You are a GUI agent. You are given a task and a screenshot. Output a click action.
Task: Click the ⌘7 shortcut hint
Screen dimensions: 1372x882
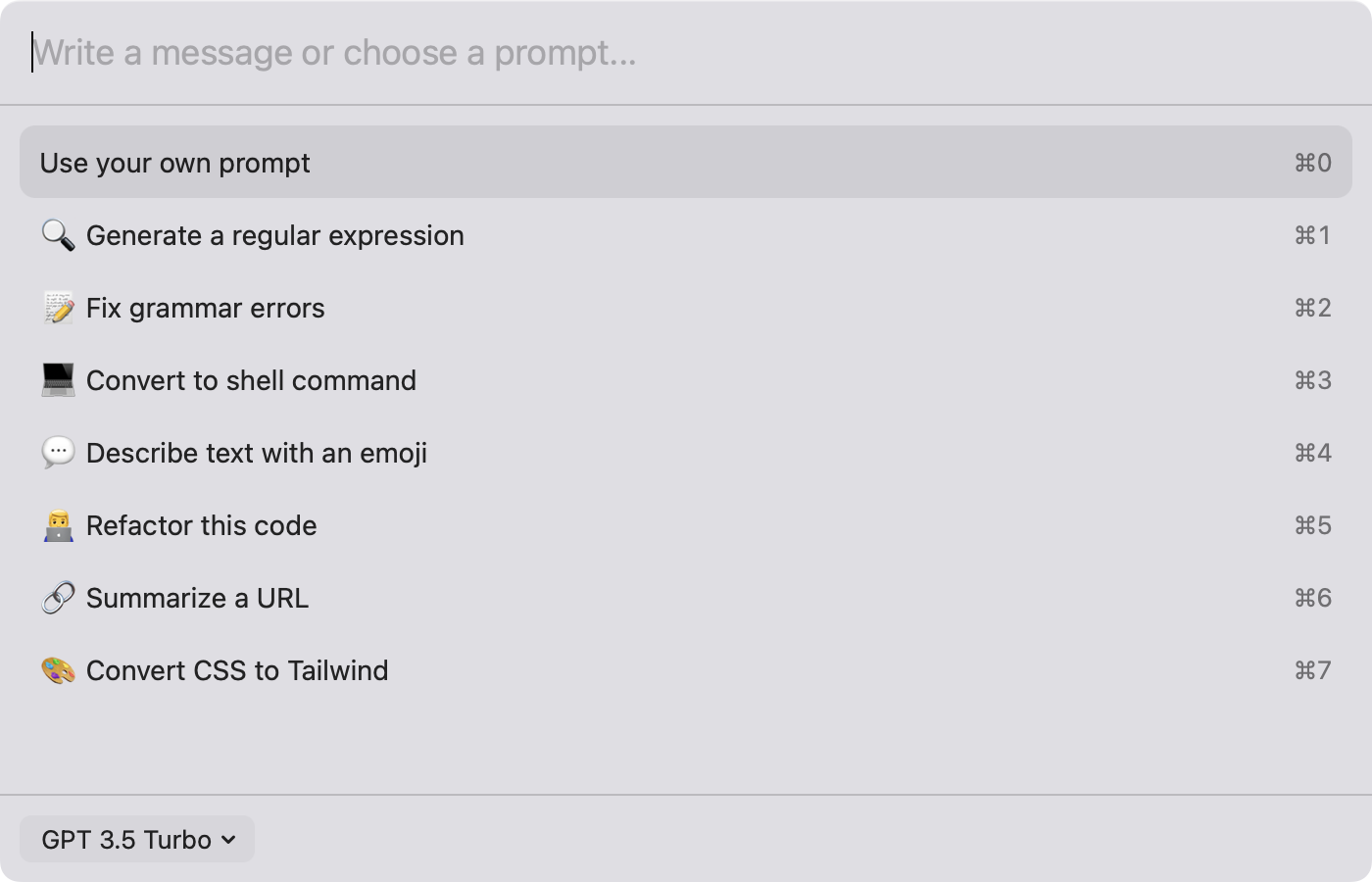(x=1312, y=670)
